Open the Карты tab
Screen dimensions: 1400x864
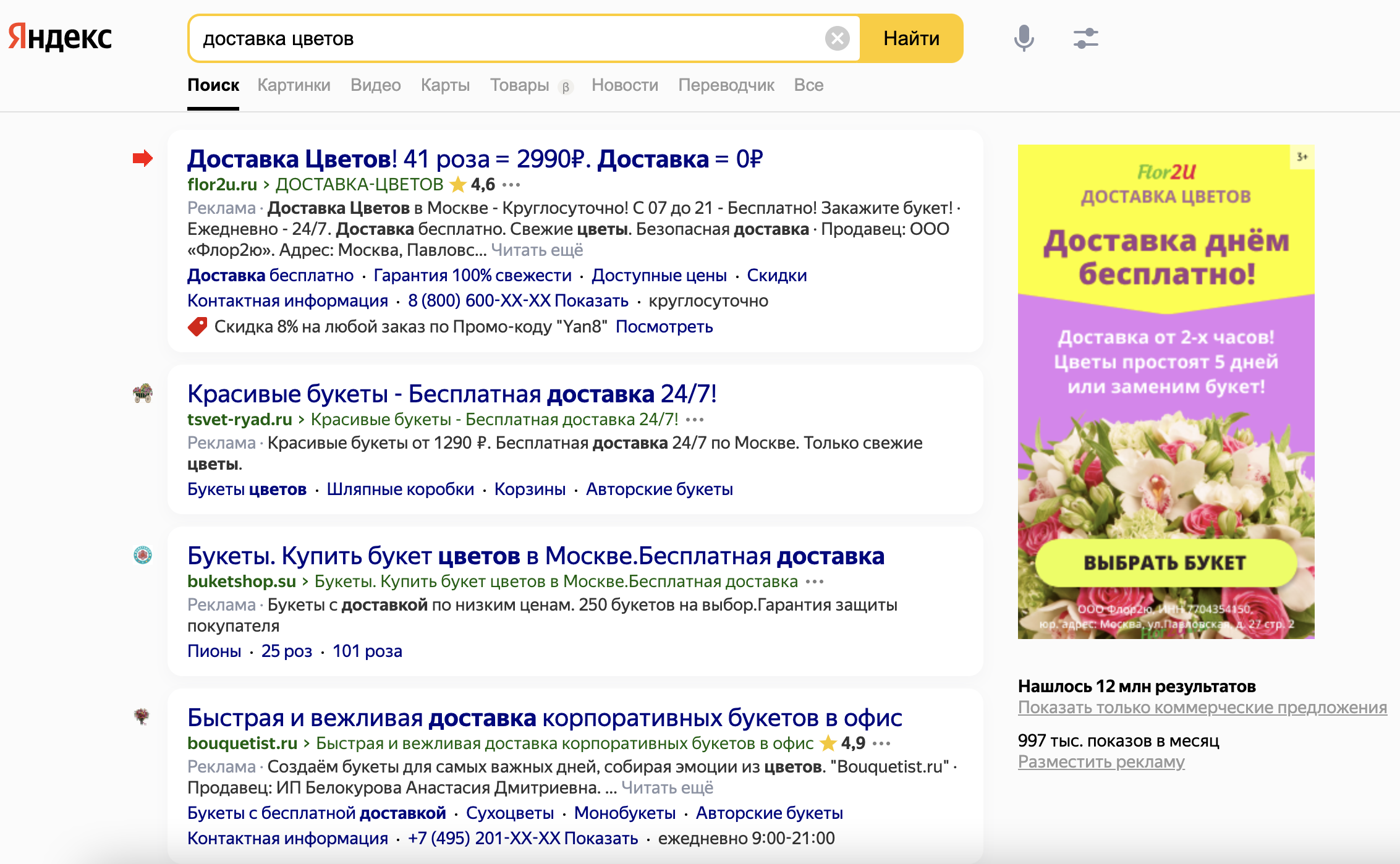(x=445, y=85)
